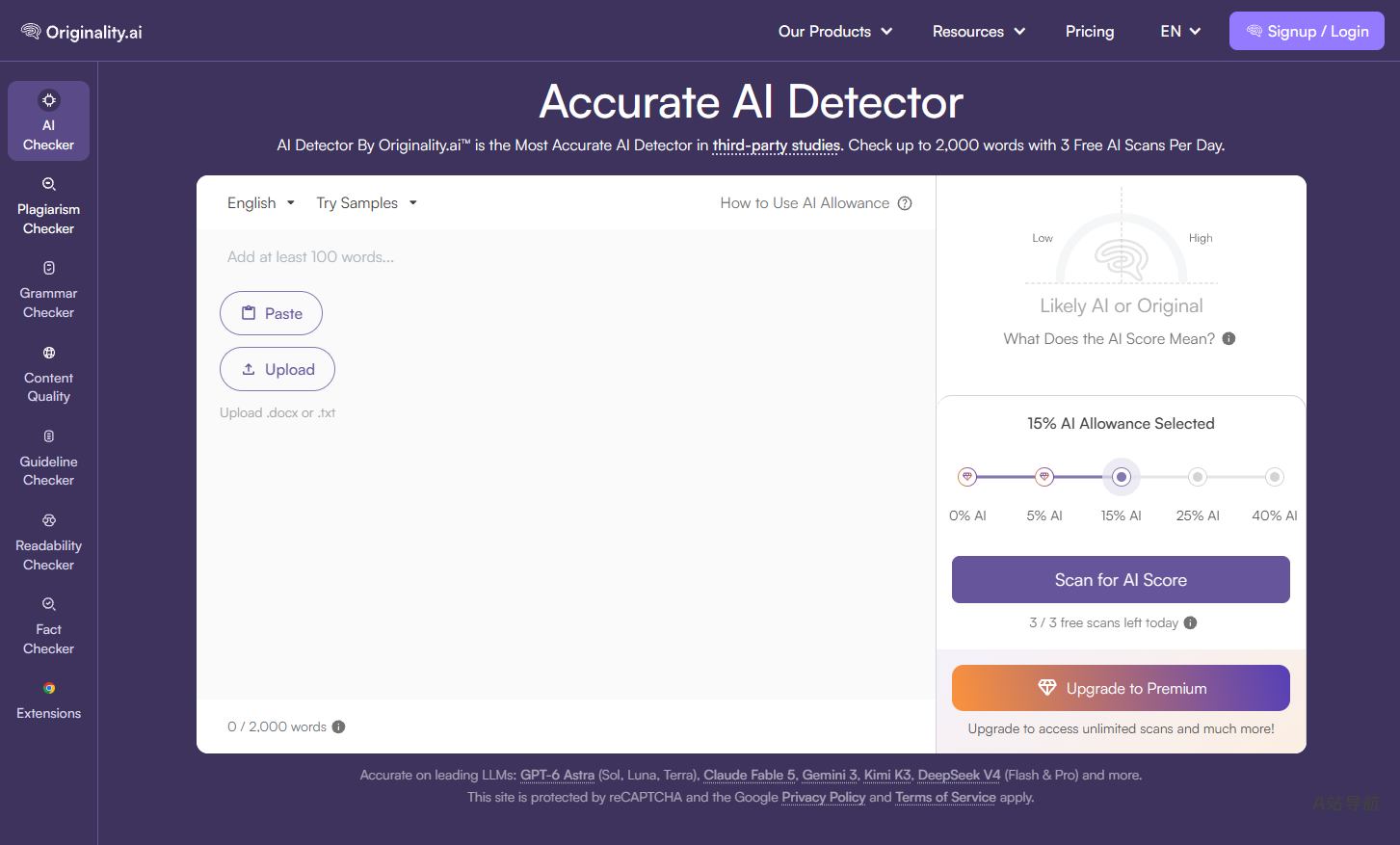Open the How to Use AI Allowance link
This screenshot has width=1400, height=845.
point(805,203)
